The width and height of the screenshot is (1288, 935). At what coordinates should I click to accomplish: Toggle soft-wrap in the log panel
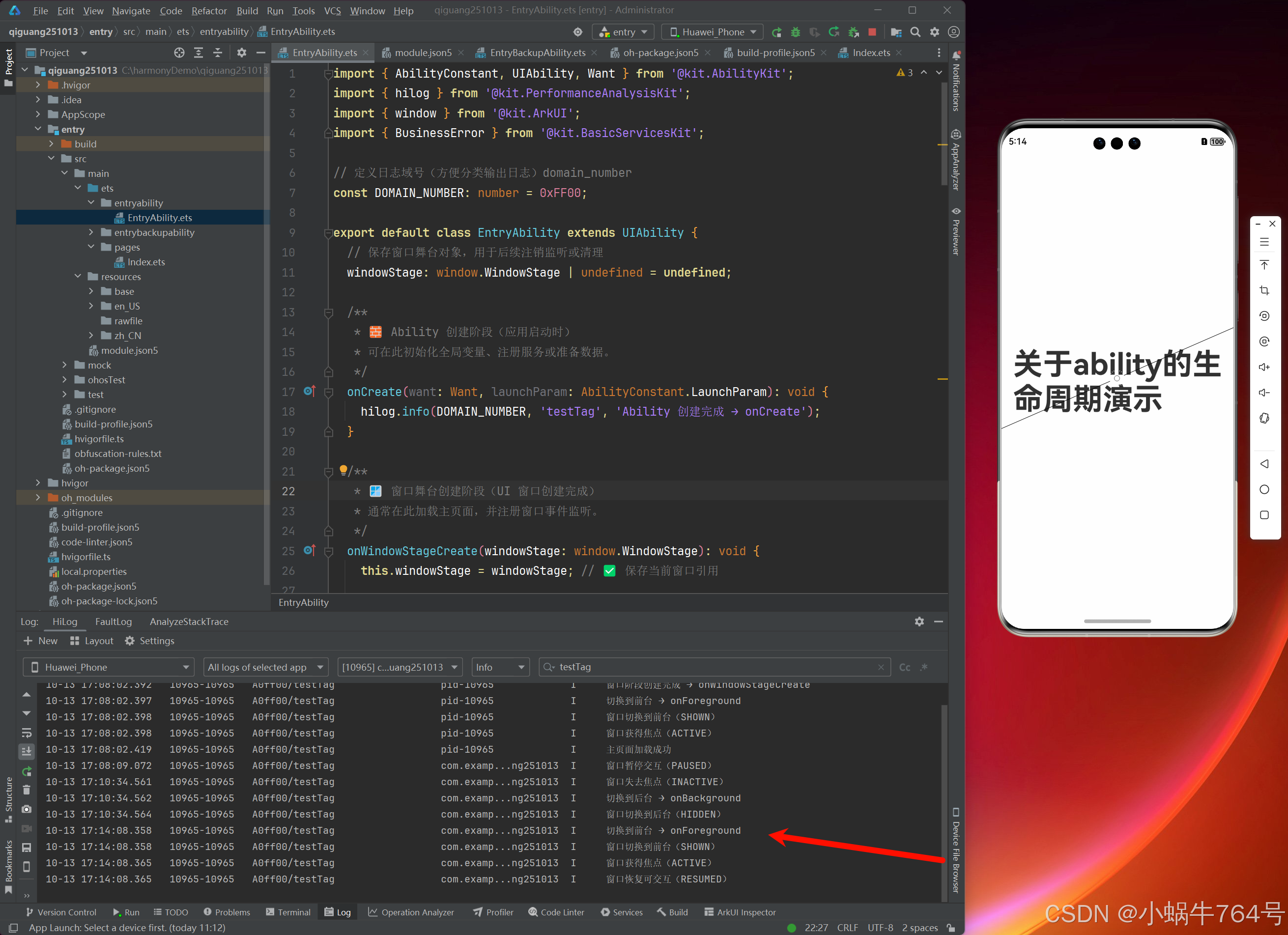click(27, 733)
